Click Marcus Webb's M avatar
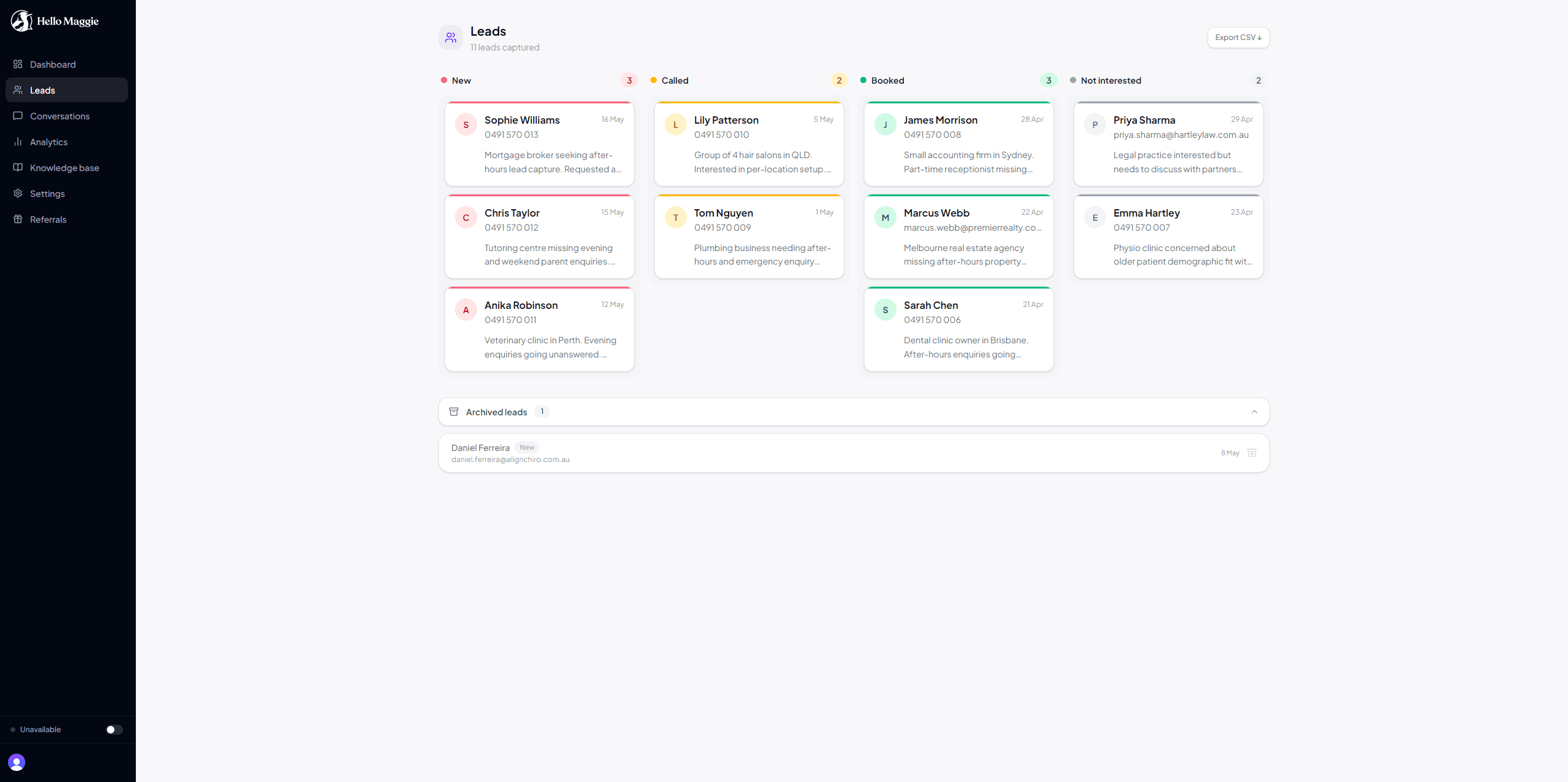Viewport: 1568px width, 782px height. [x=885, y=217]
